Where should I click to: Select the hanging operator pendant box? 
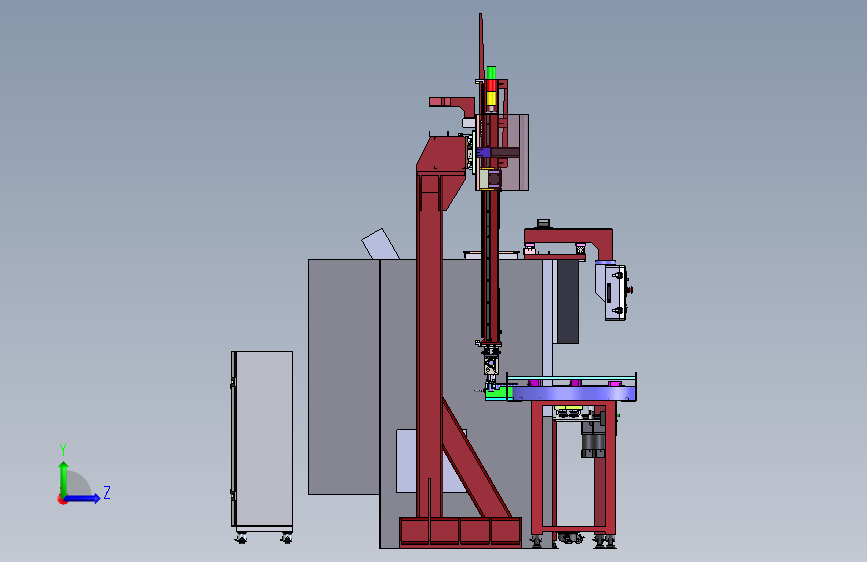[613, 291]
